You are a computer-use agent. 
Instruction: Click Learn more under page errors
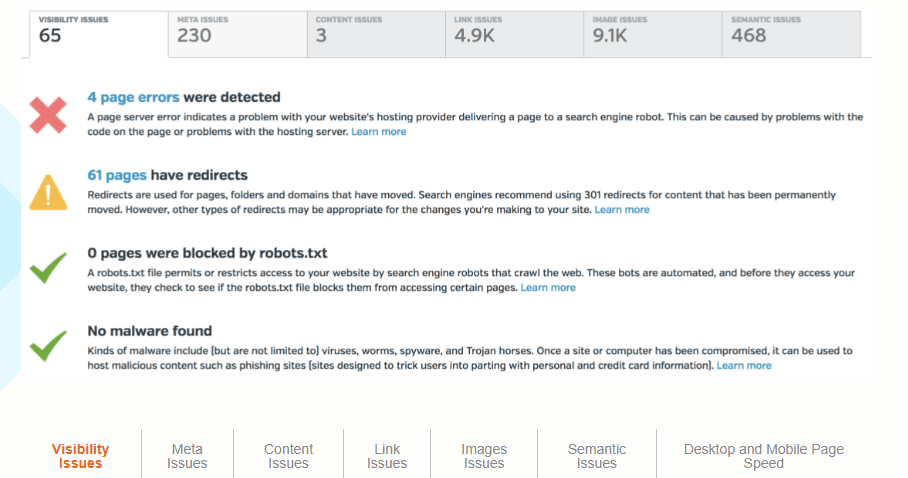click(379, 132)
